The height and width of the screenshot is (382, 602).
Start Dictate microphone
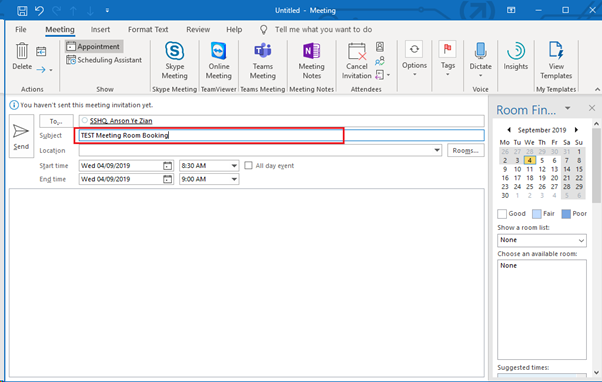pos(480,60)
